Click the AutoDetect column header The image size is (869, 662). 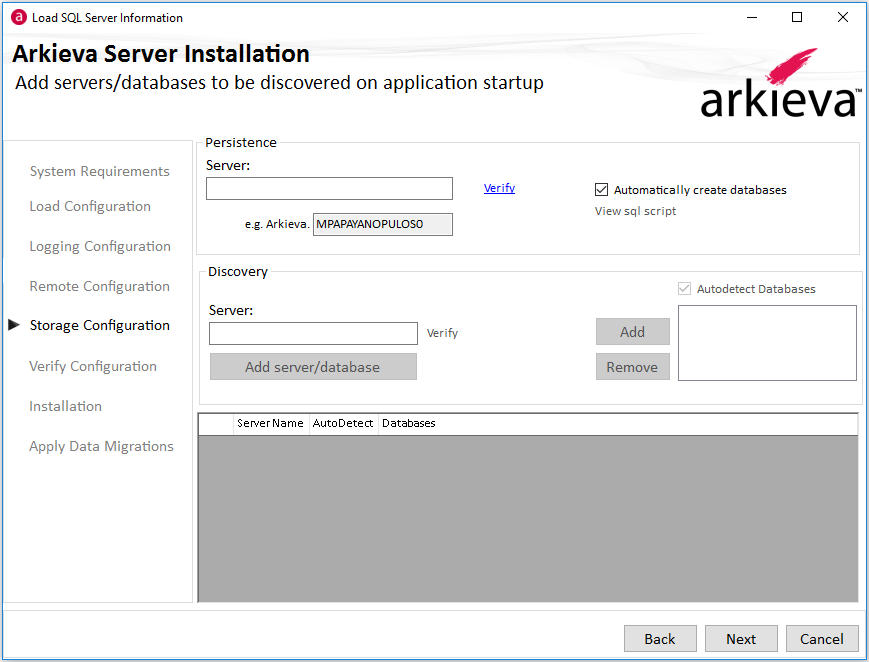pos(344,424)
